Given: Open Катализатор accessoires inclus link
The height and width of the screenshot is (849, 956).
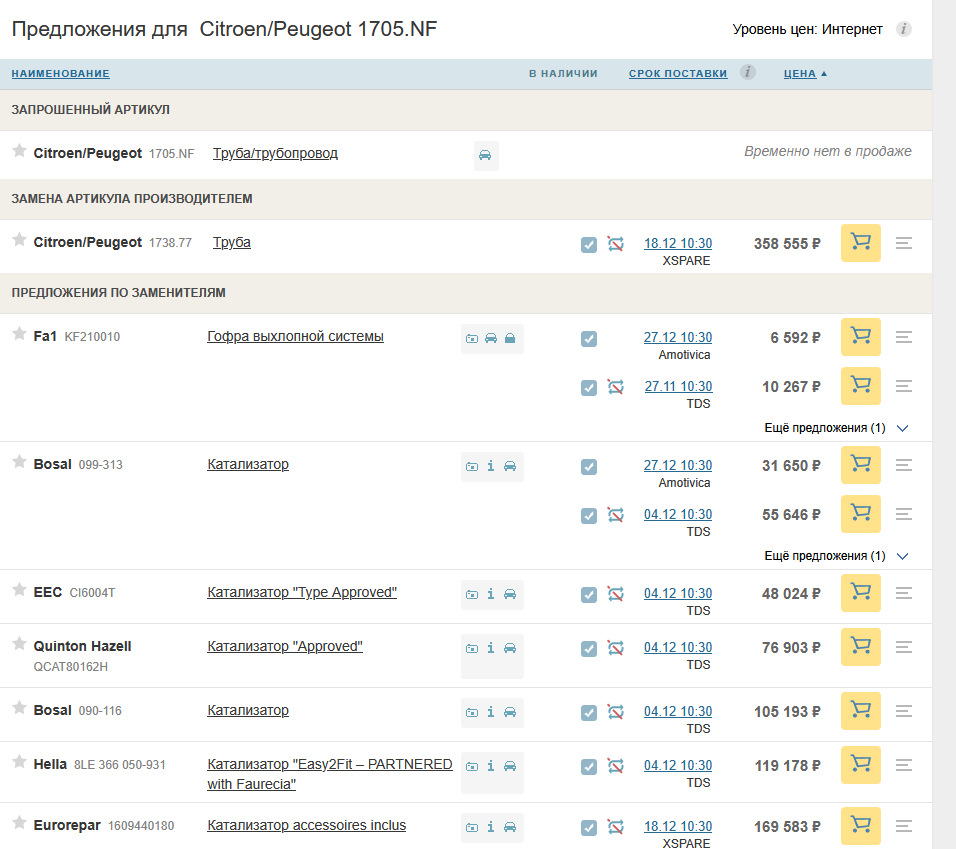Looking at the screenshot, I should click(306, 825).
